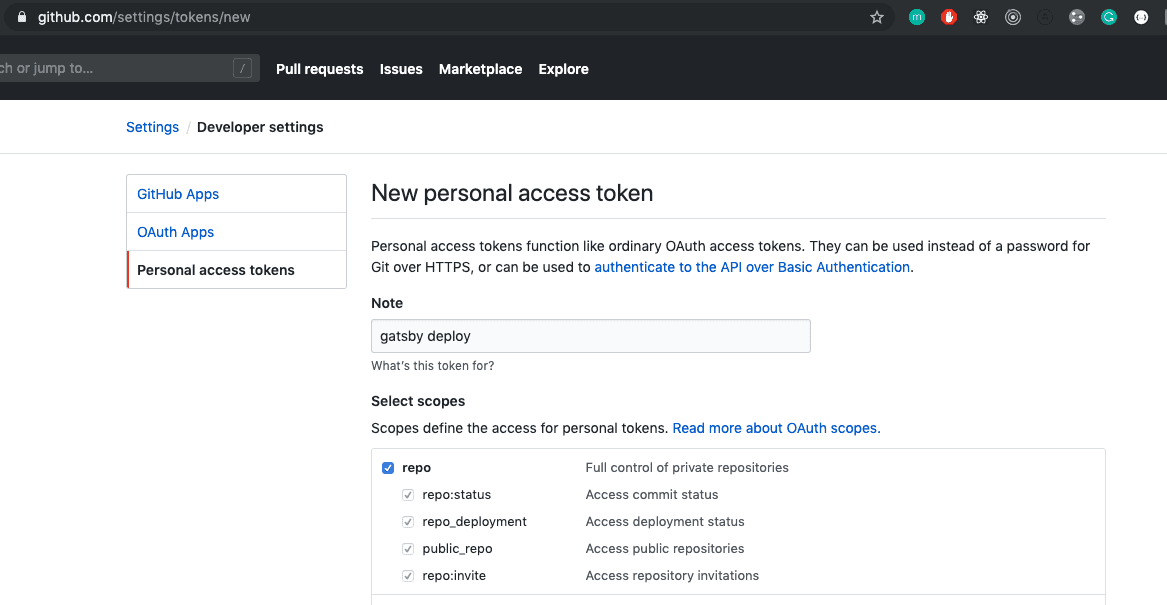Viewport: 1167px width, 605px height.
Task: Click the 'repo' scope label
Action: click(x=417, y=468)
